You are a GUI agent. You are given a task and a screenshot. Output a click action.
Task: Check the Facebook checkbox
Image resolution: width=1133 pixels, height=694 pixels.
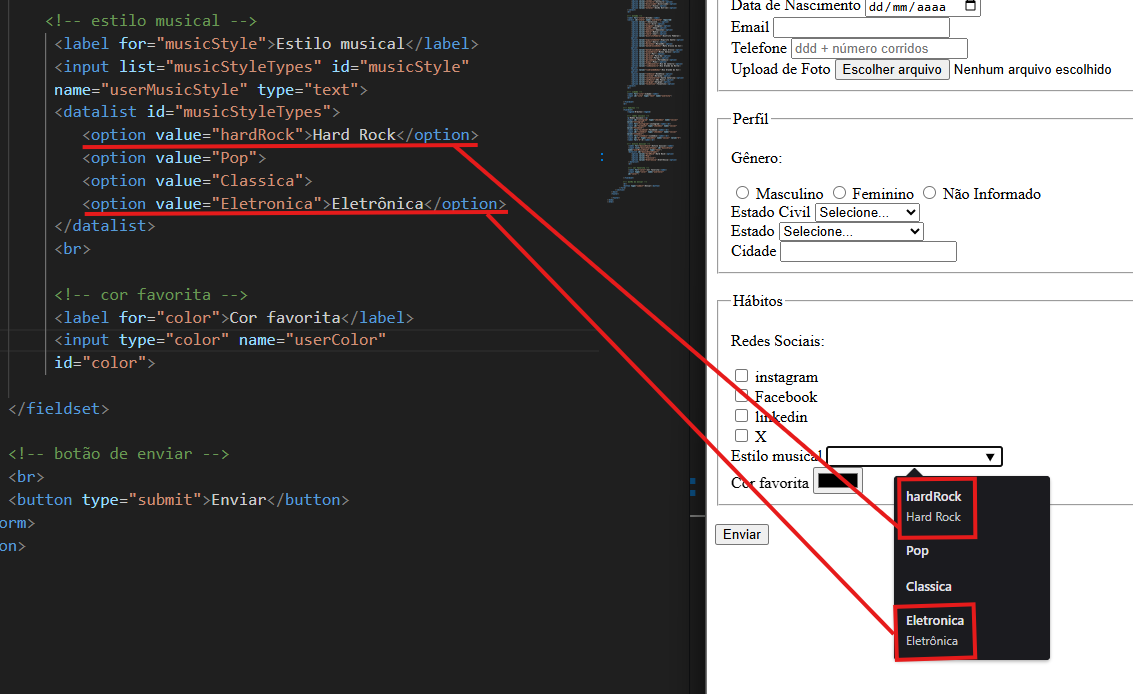741,395
